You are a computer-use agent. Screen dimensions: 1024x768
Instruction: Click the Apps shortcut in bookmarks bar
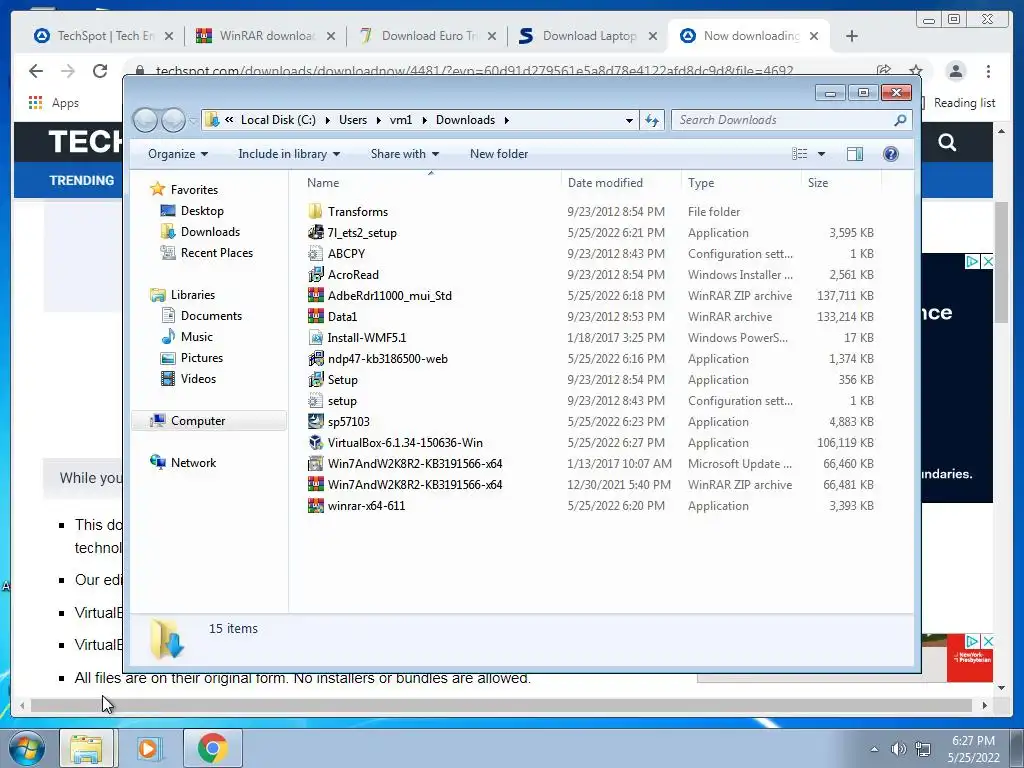pos(53,103)
